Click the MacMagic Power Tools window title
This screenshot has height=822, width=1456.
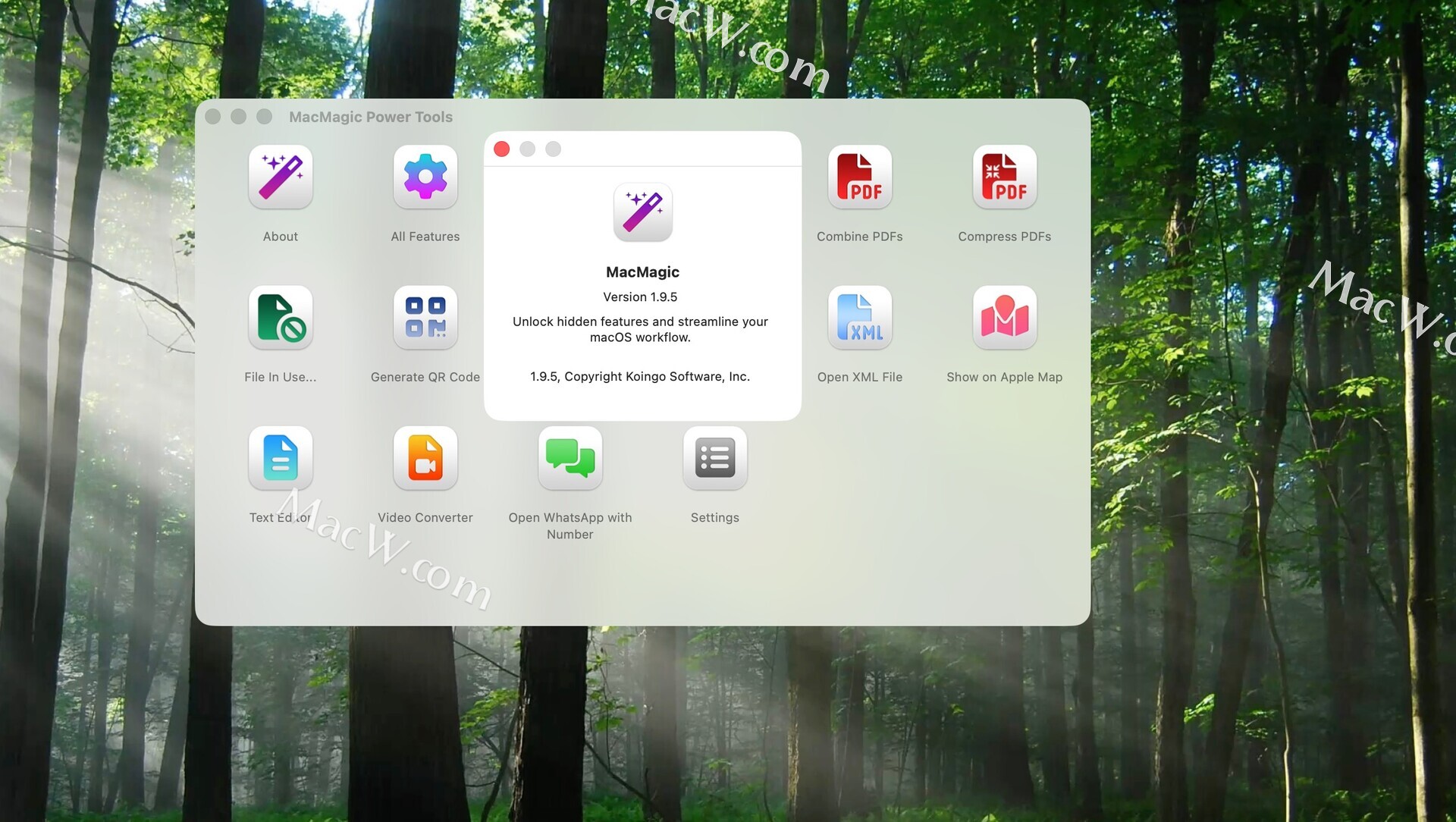pyautogui.click(x=370, y=117)
